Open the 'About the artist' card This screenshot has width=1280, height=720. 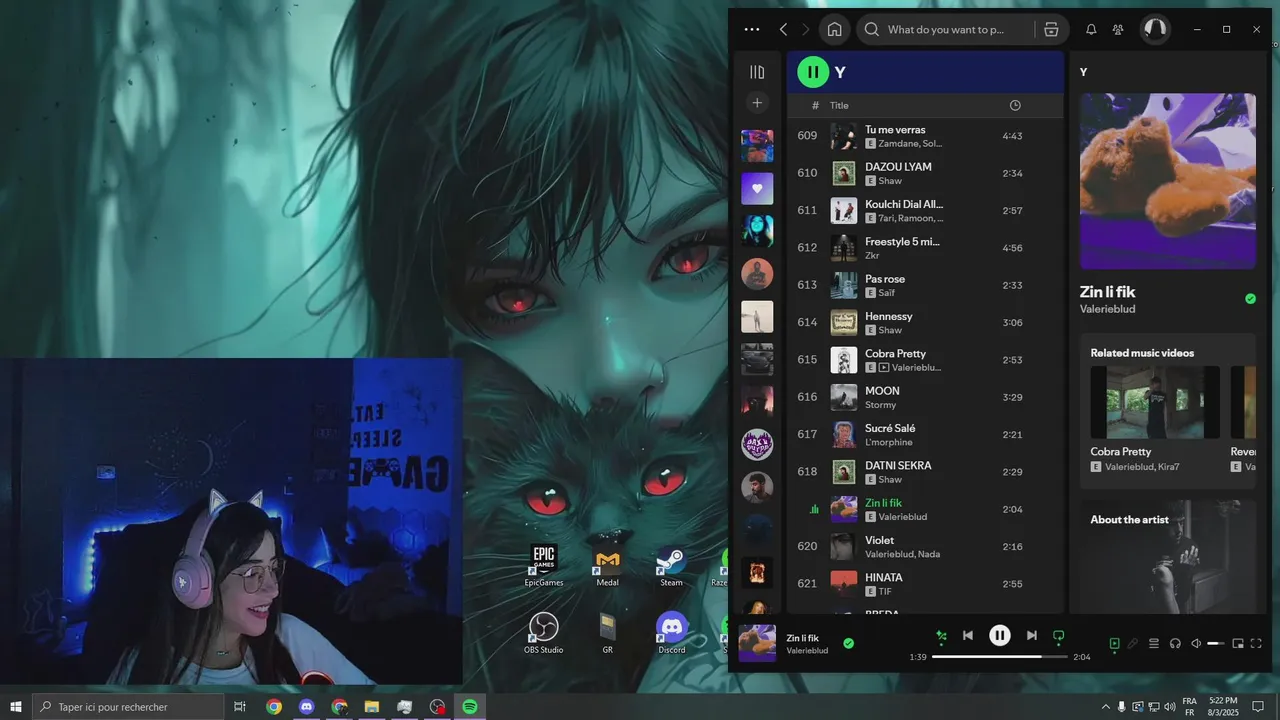click(x=1167, y=557)
